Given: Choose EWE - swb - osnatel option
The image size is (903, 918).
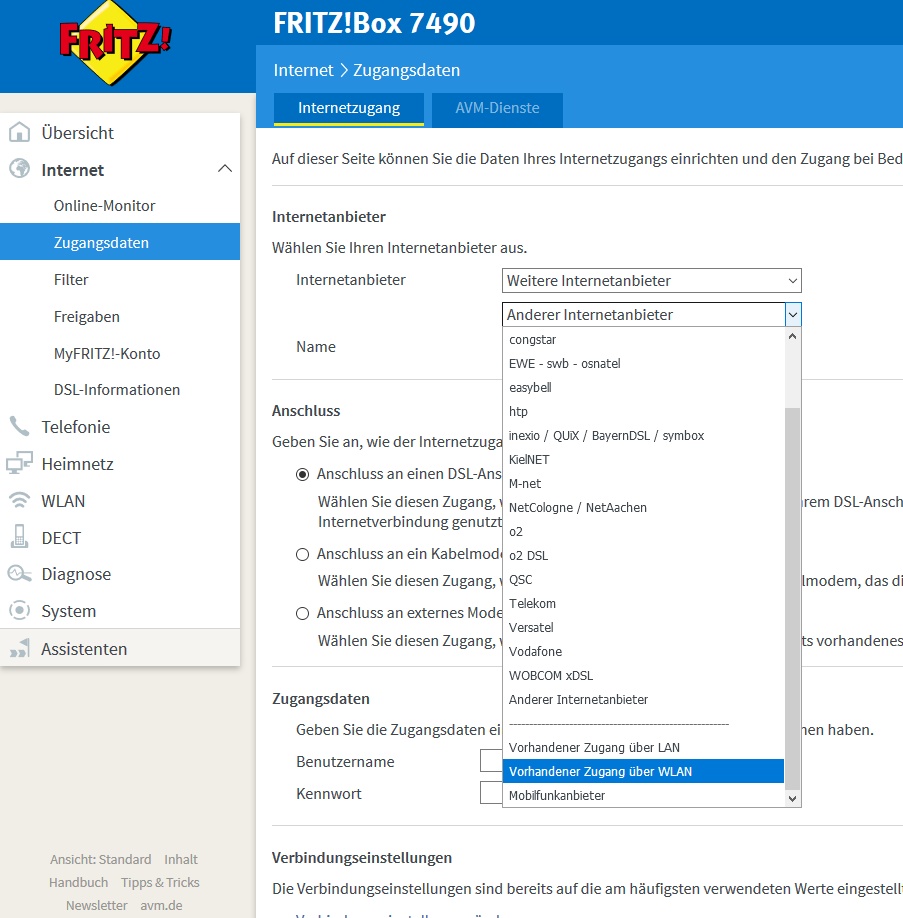Looking at the screenshot, I should pyautogui.click(x=643, y=364).
